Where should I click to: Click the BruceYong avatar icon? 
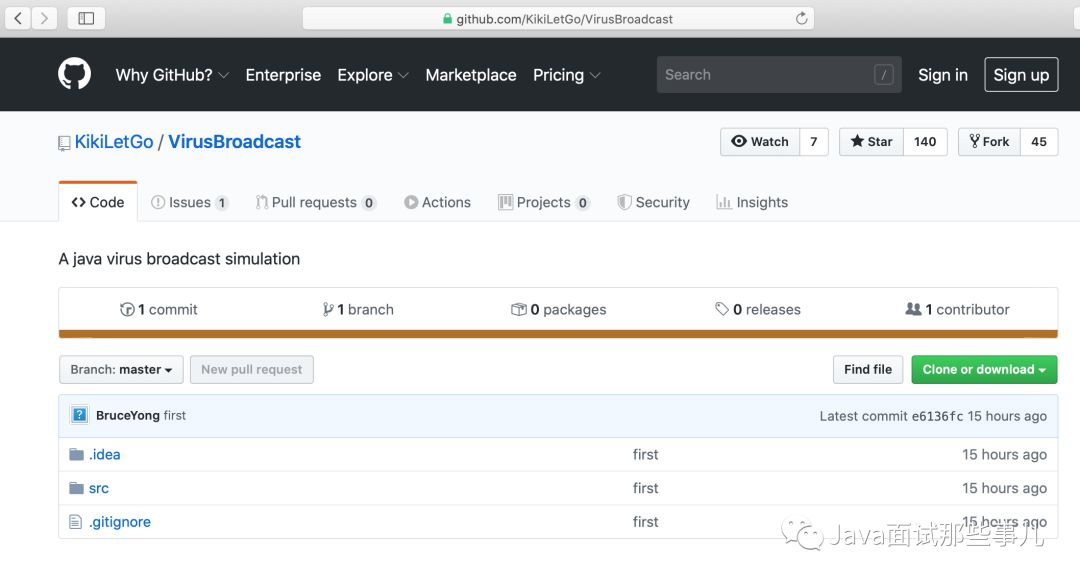pyautogui.click(x=79, y=415)
